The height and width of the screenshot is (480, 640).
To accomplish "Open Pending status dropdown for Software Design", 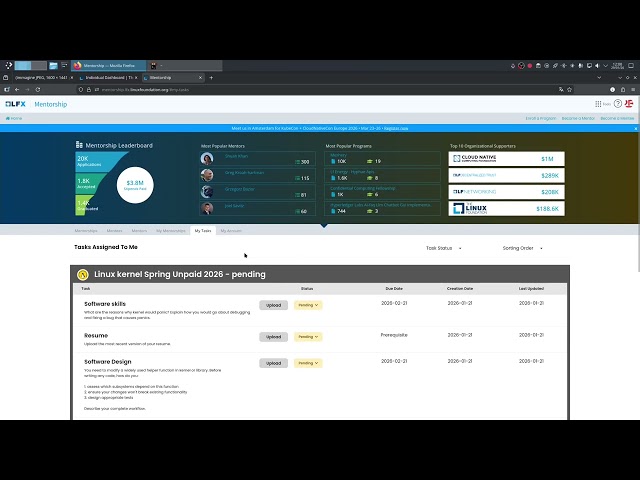I will [308, 363].
